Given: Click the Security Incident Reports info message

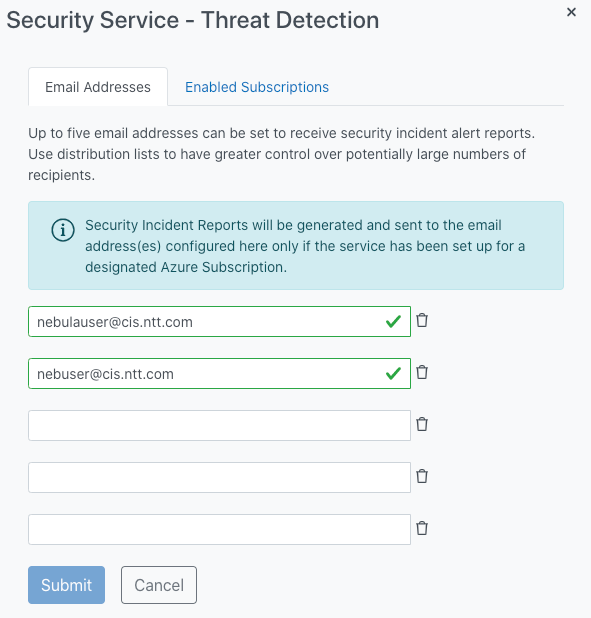Looking at the screenshot, I should (x=305, y=246).
